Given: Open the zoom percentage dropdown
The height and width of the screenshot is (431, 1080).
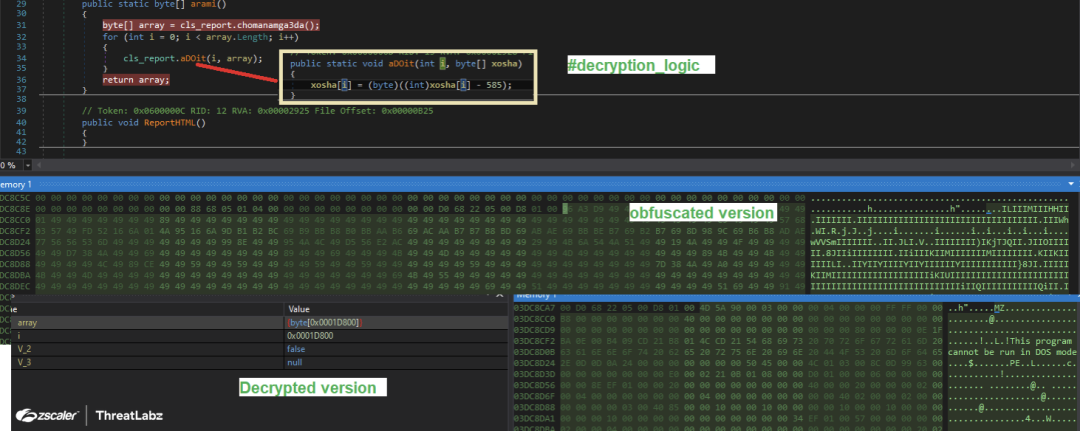Looking at the screenshot, I should (28, 164).
